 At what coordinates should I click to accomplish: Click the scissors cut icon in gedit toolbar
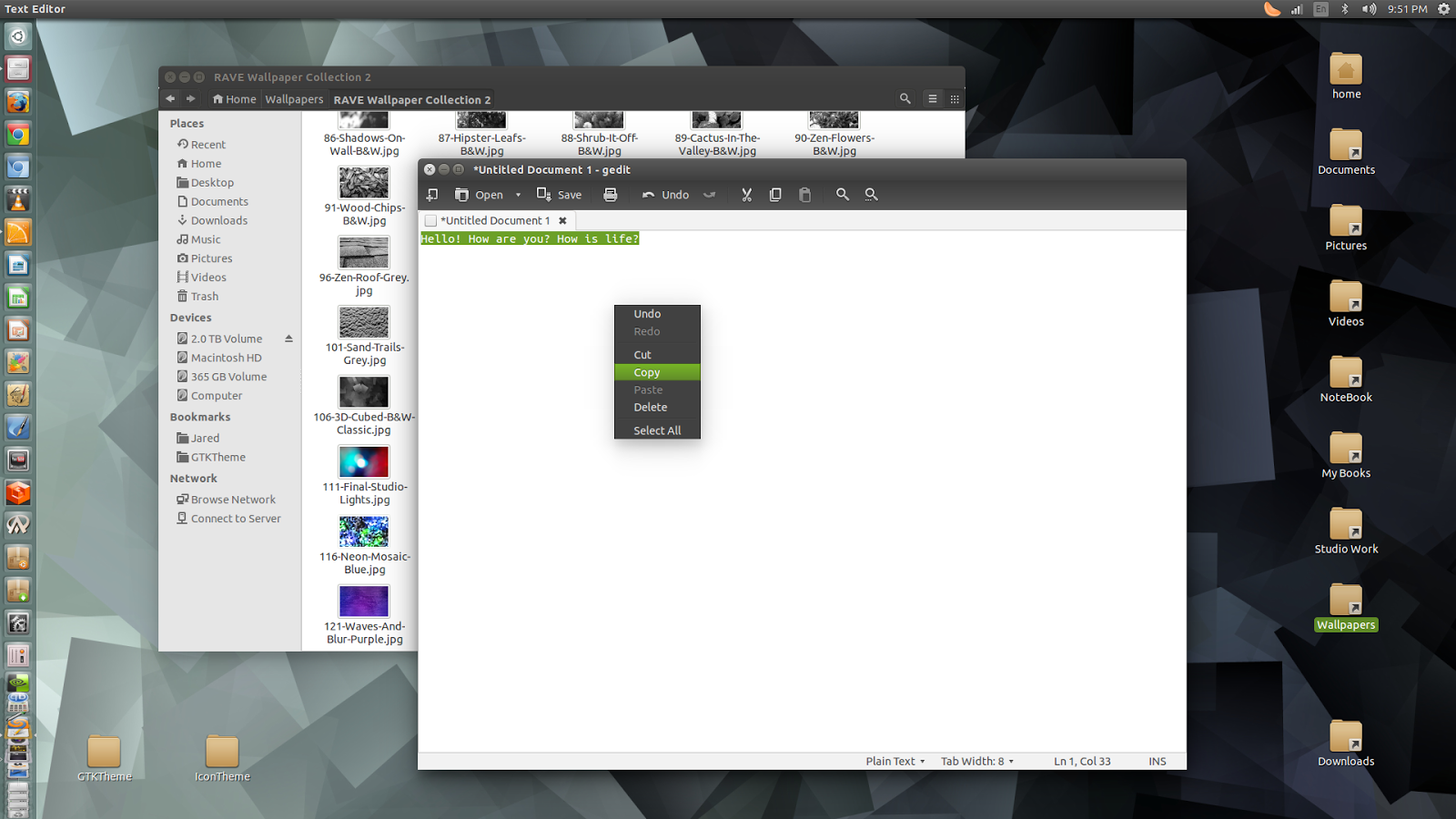click(746, 195)
